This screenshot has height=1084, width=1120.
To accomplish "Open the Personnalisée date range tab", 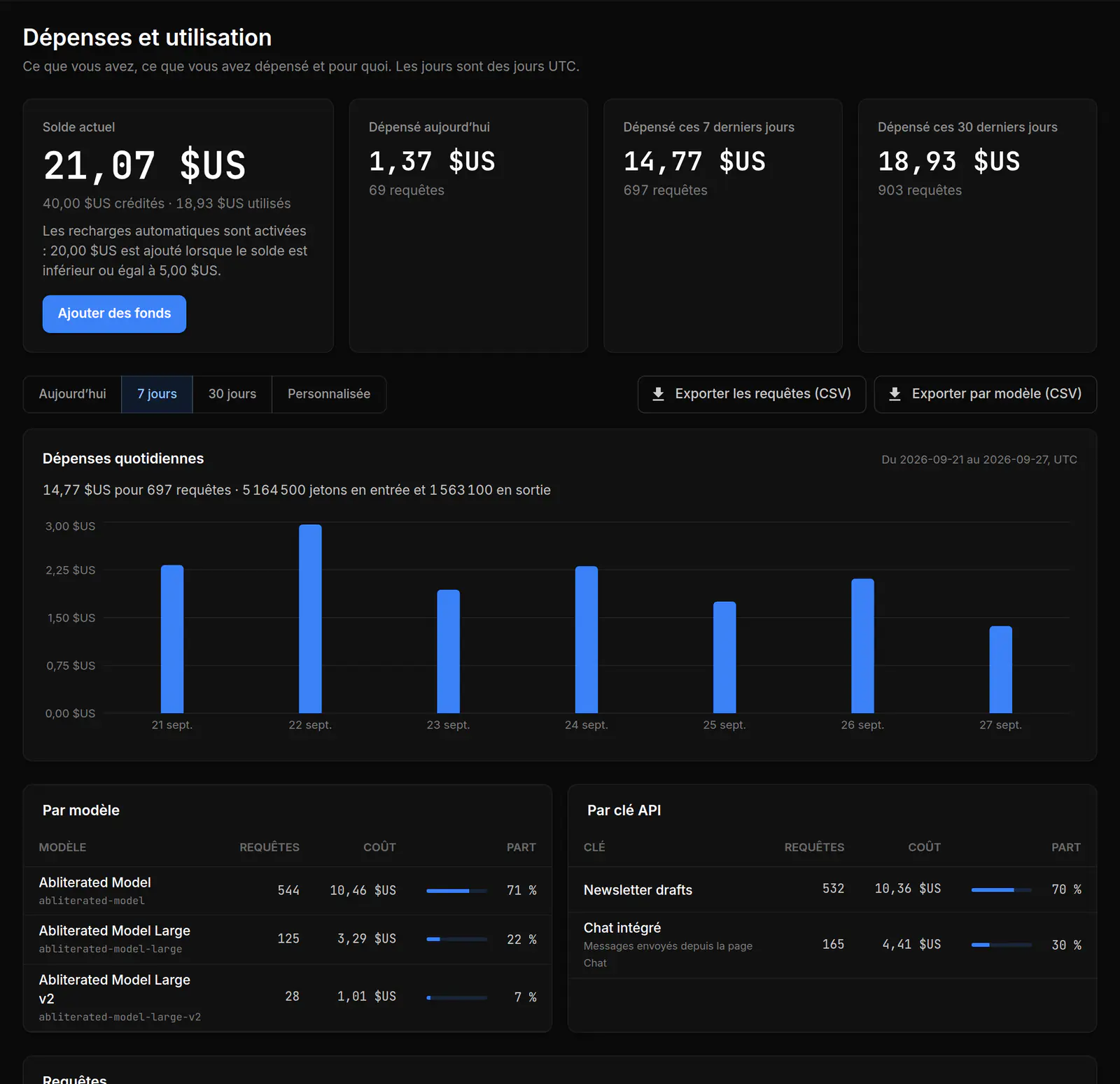I will [x=329, y=394].
